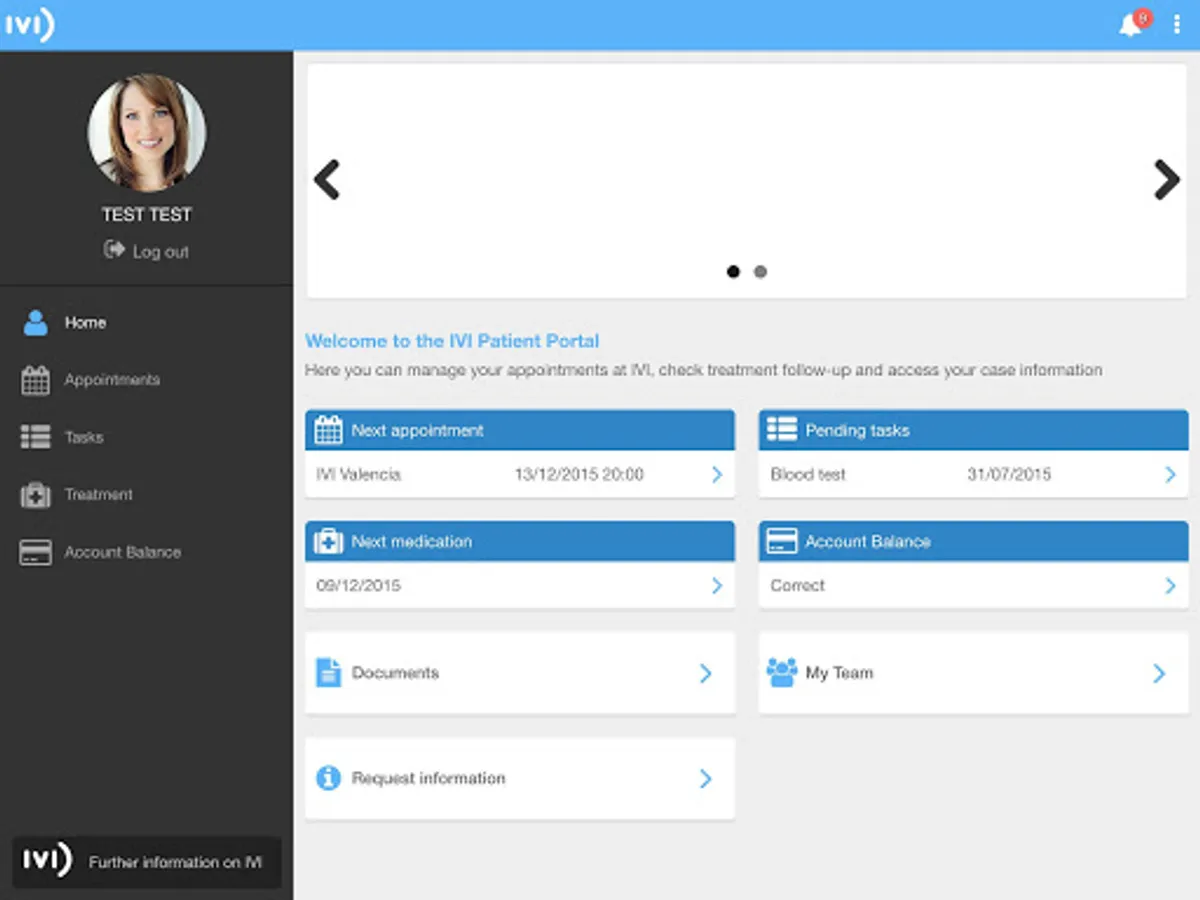Expand the Next appointment details chevron
Screen dimensions: 1200x900
tap(716, 475)
